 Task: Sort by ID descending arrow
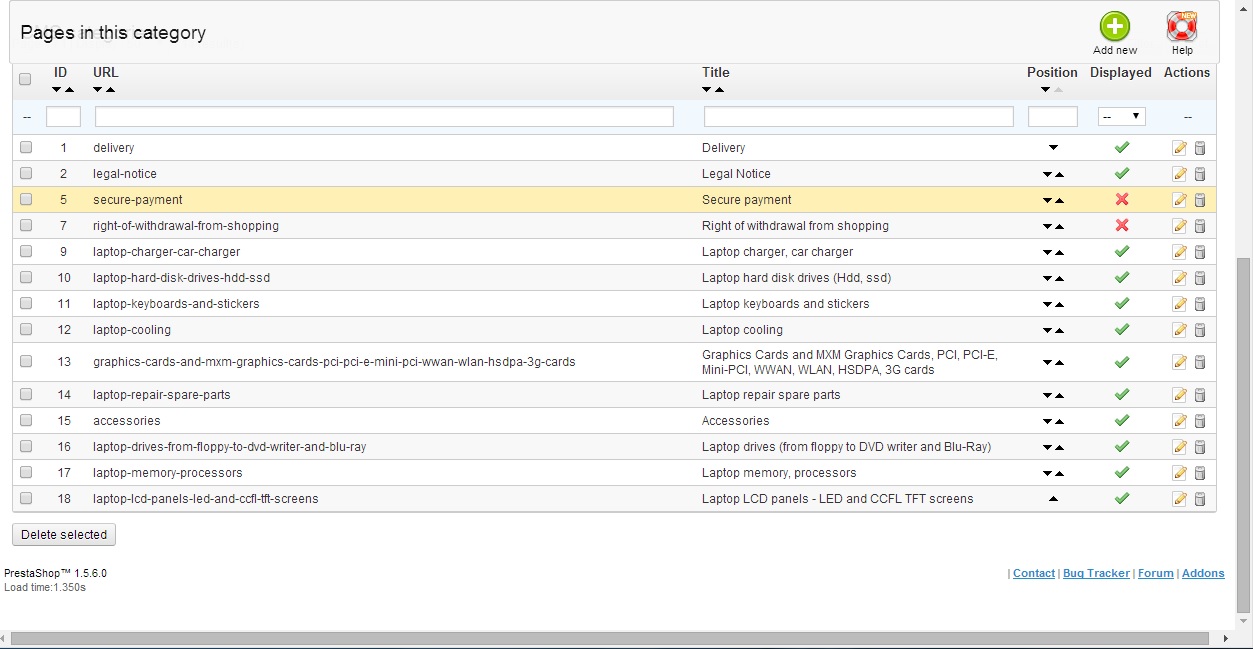click(x=56, y=90)
